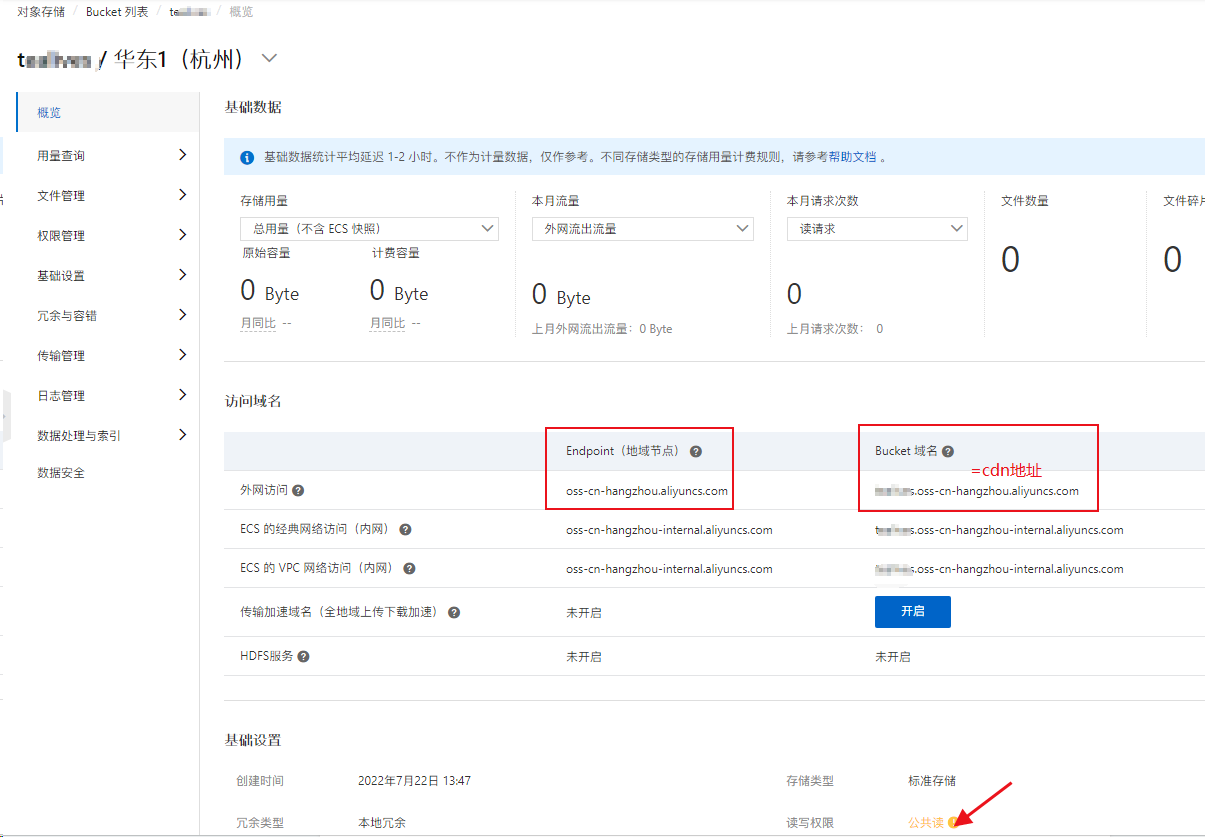Screen dimensions: 1205x837
Task: Click help icon beside HDFS服务
Action: (x=302, y=655)
